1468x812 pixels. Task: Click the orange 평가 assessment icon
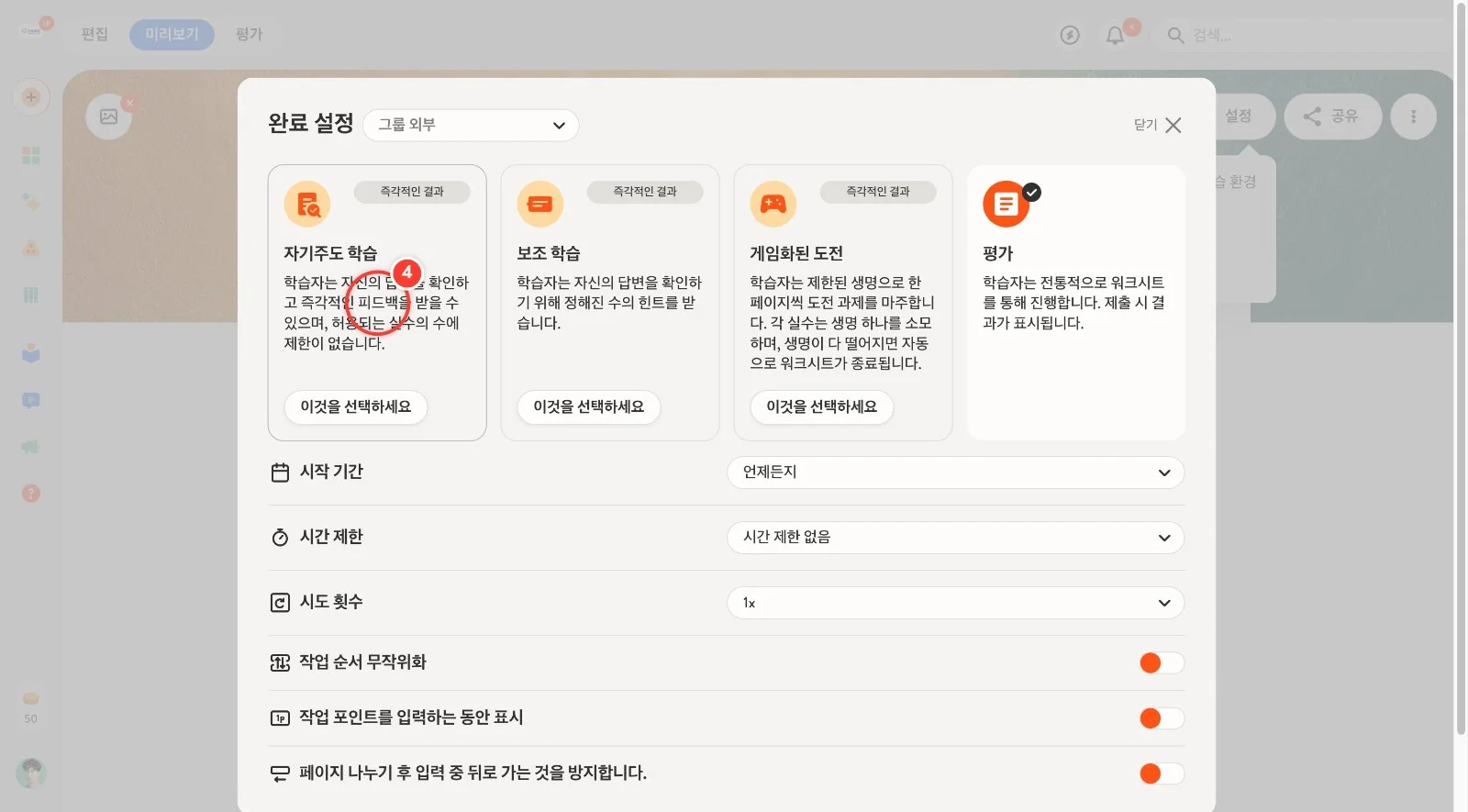1006,204
